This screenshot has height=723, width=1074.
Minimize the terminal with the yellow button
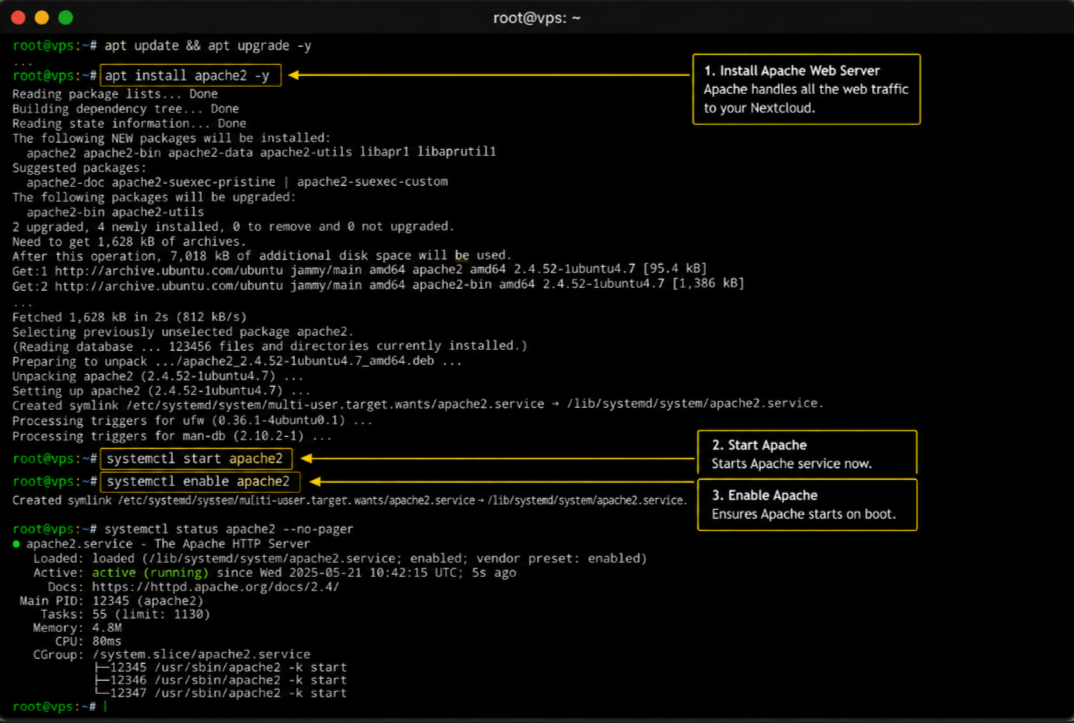click(x=42, y=18)
